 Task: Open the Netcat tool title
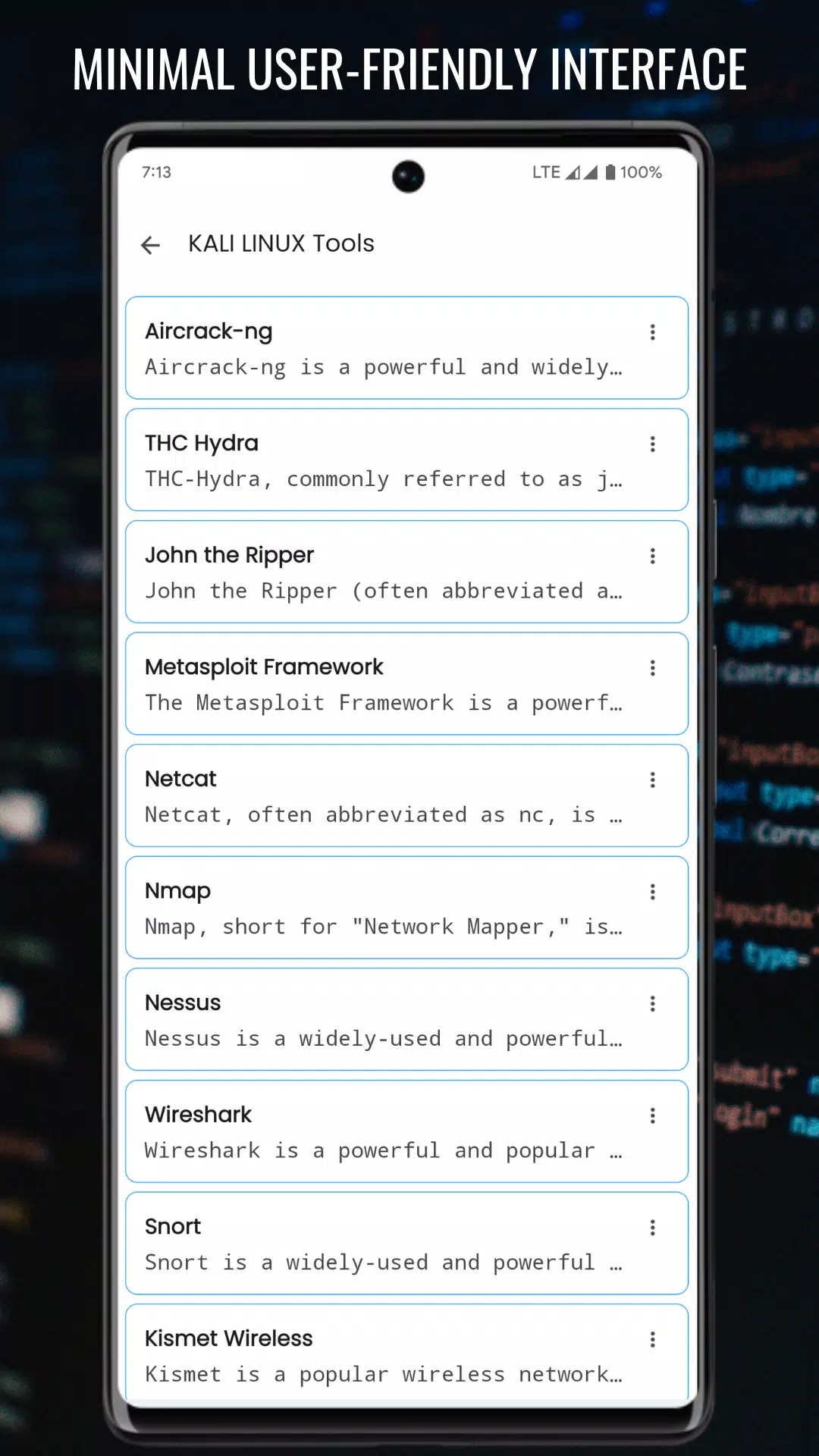[x=180, y=779]
